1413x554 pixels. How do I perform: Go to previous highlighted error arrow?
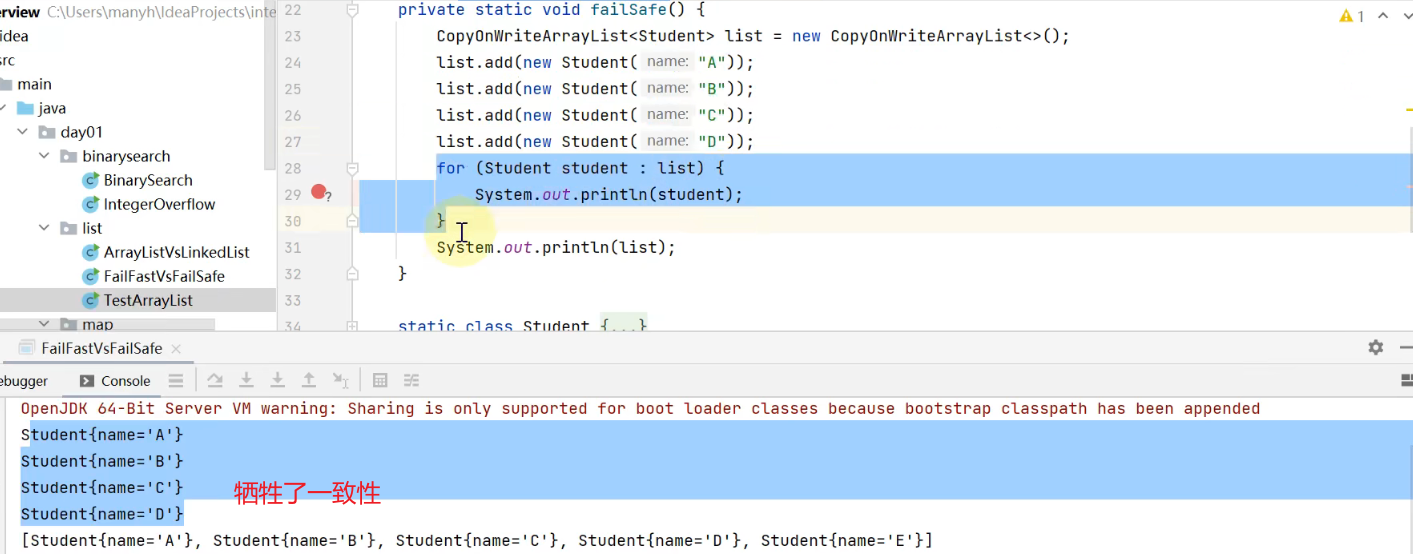pos(1384,16)
